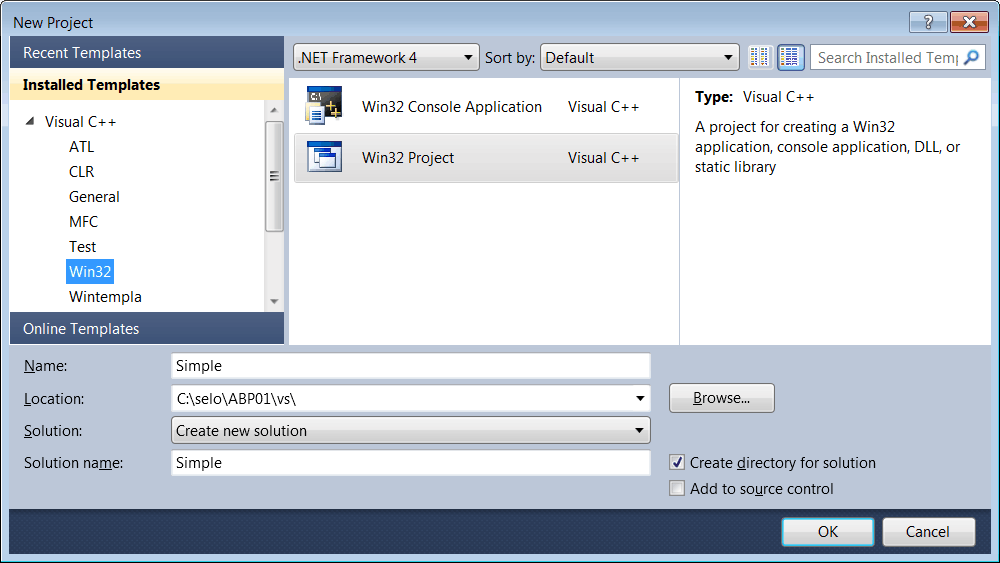Screen dimensions: 1000x563
Task: Open the Solution 'Create new solution' dropdown
Action: tap(411, 430)
